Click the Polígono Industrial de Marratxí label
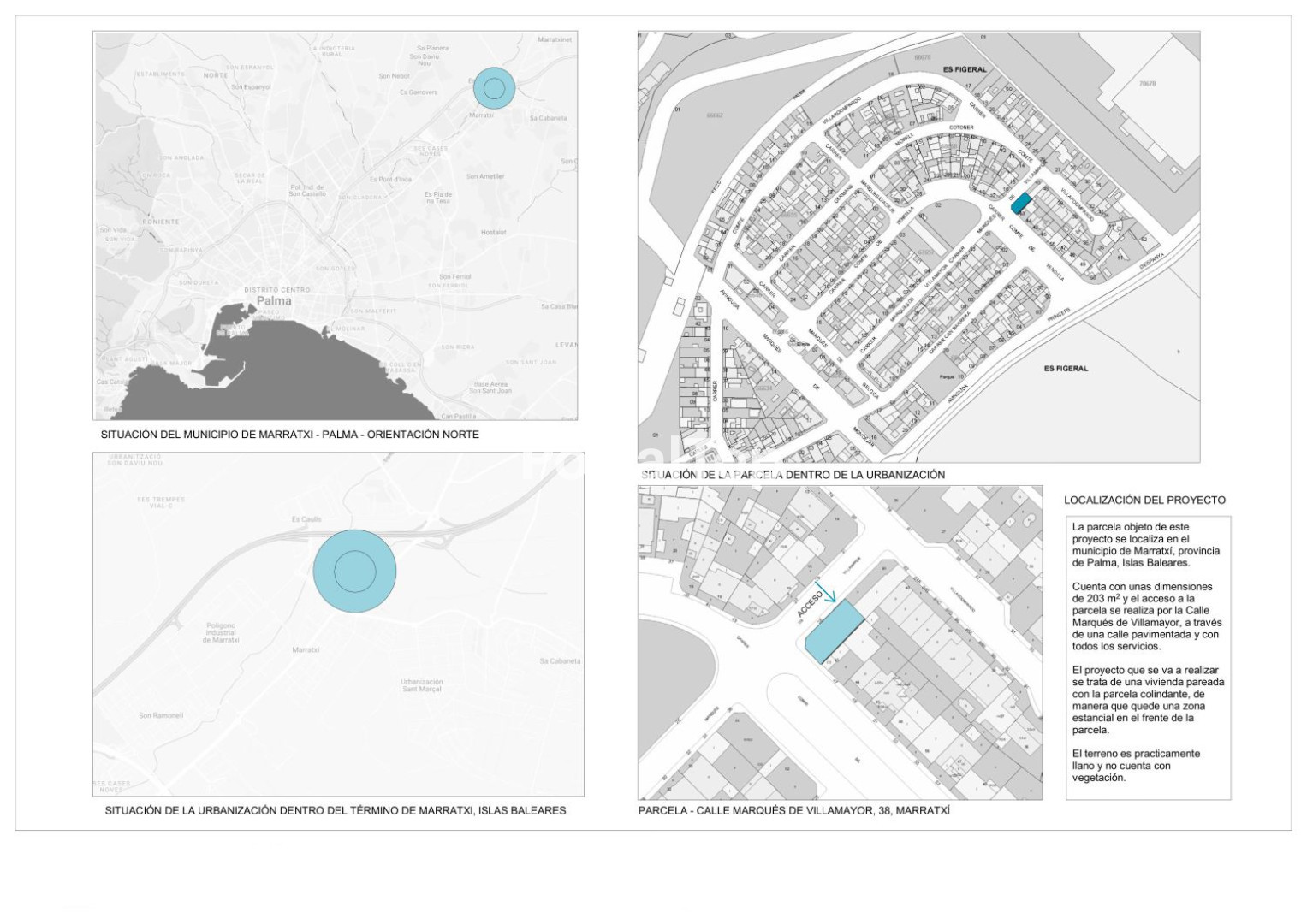The height and width of the screenshot is (924, 1307). [x=221, y=633]
